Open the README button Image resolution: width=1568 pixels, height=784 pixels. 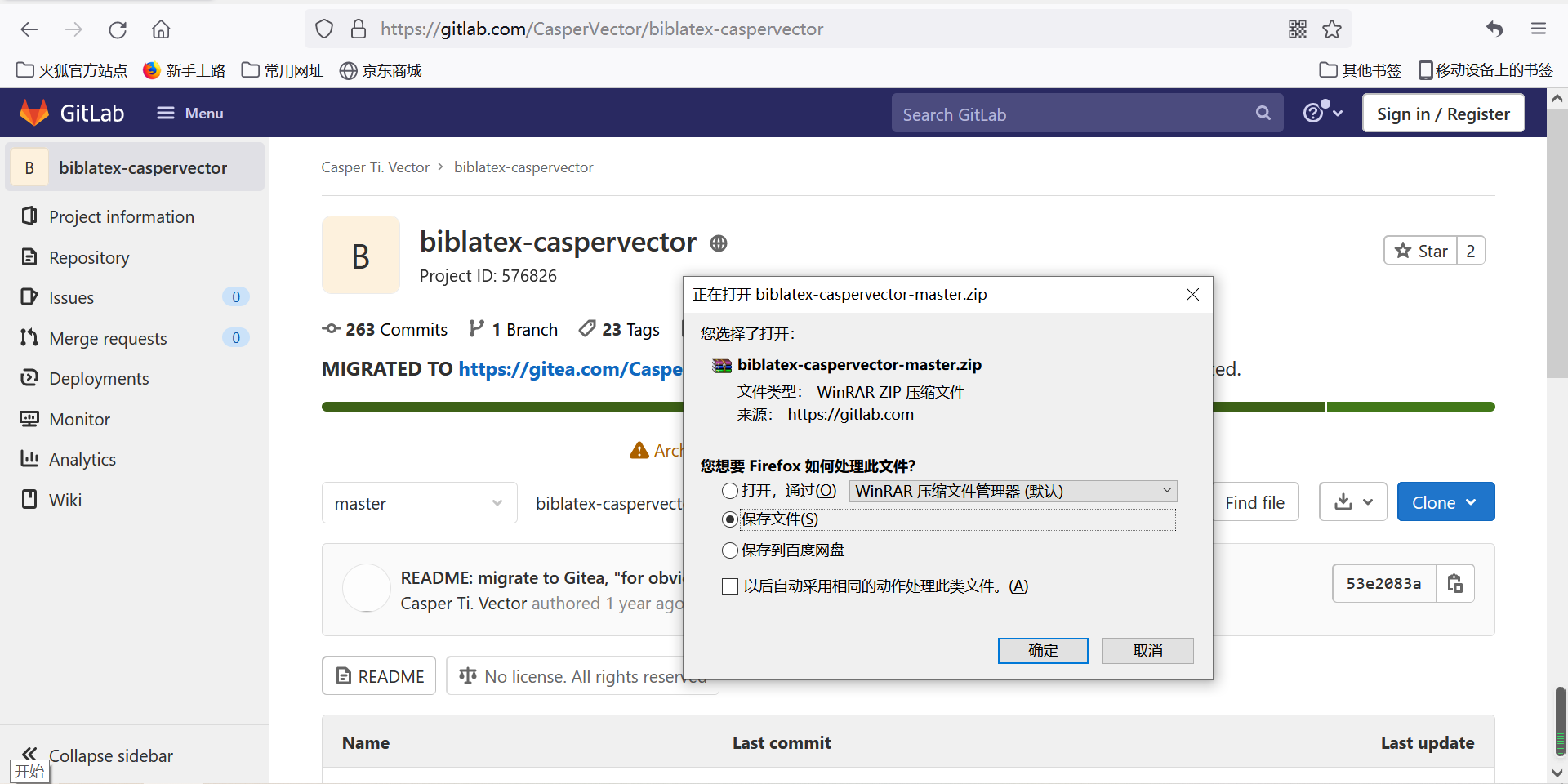tap(379, 675)
